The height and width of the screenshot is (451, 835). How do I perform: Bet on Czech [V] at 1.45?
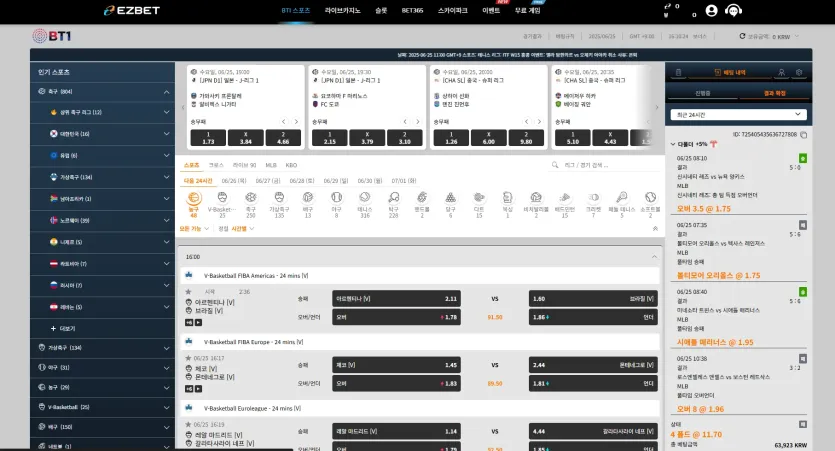coord(397,365)
